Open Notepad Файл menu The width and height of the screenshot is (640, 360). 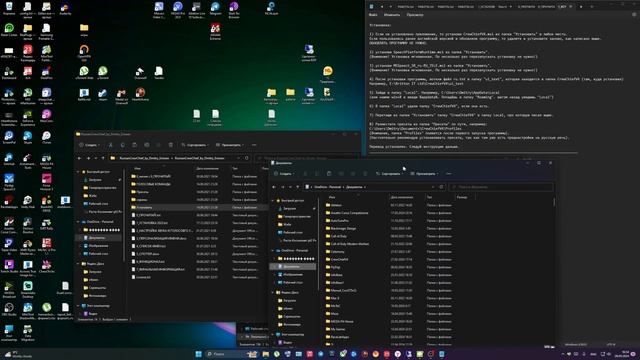pyautogui.click(x=373, y=15)
